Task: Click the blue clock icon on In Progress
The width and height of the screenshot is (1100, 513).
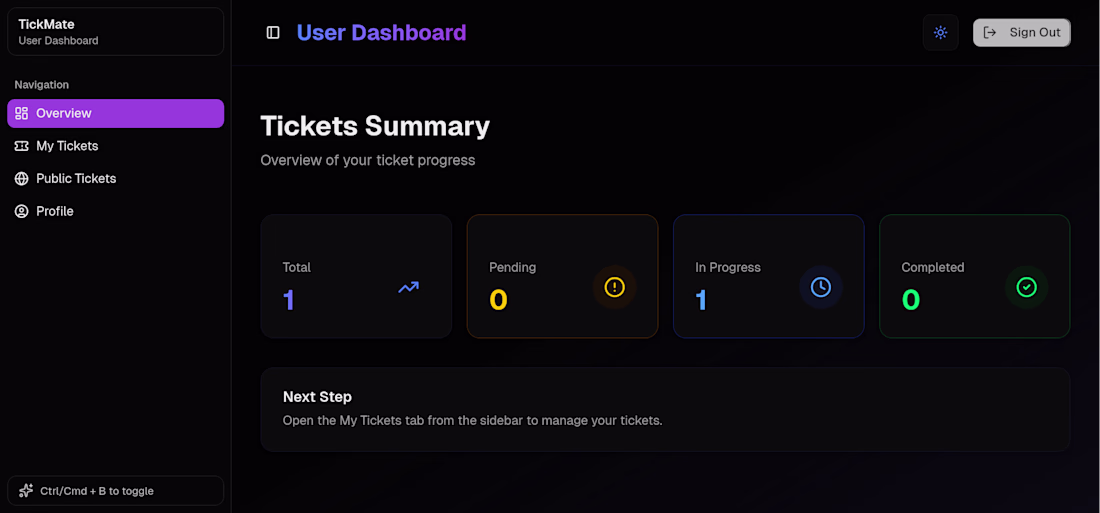Action: click(821, 287)
